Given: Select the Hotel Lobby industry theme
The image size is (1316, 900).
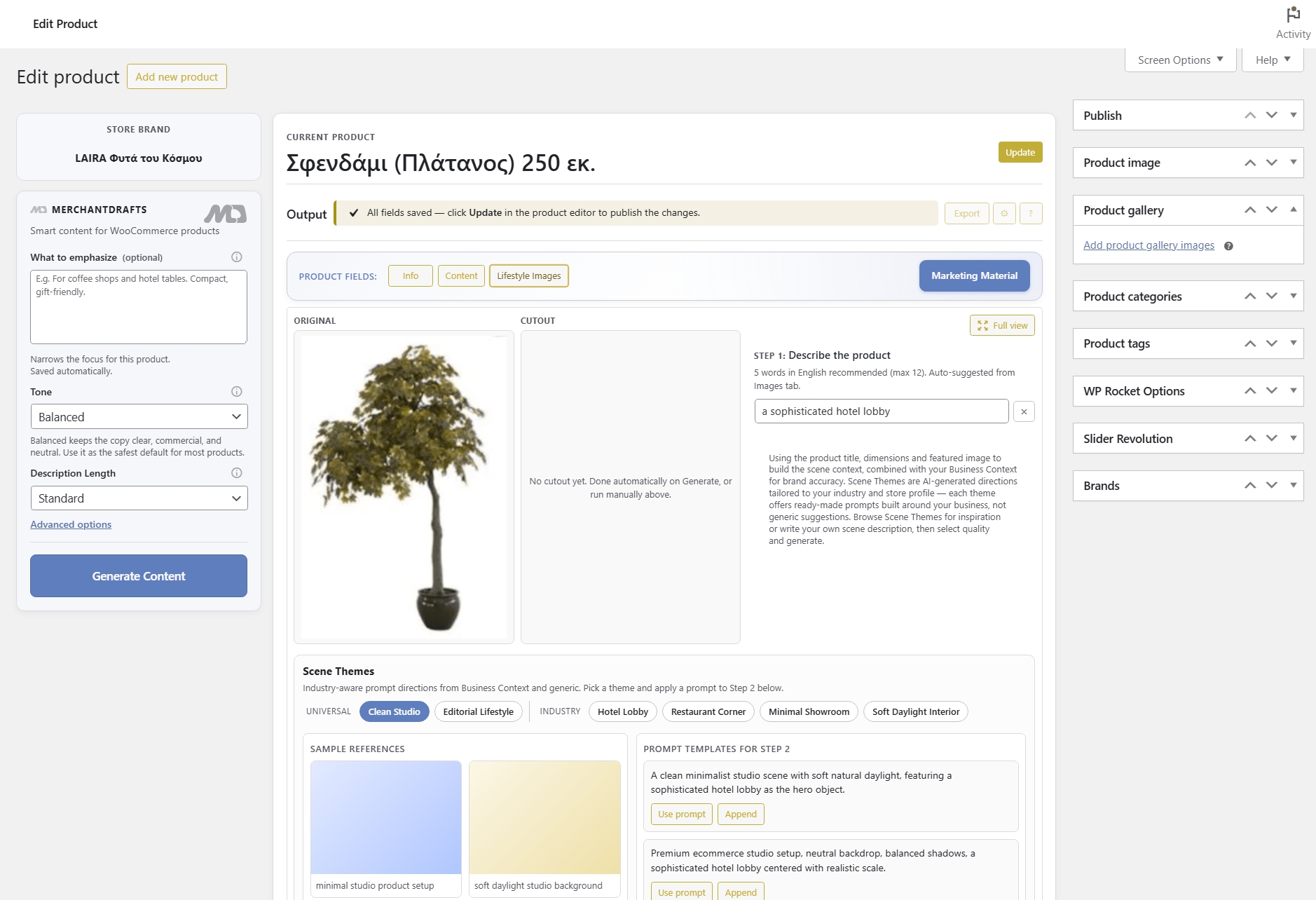Looking at the screenshot, I should pyautogui.click(x=623, y=712).
